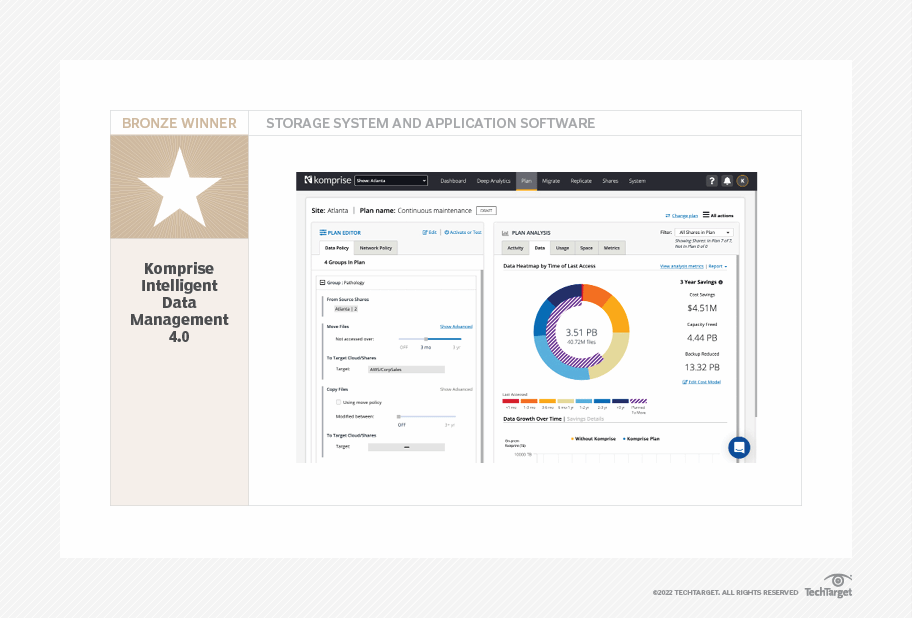Click the Plan Analysis chart icon
This screenshot has height=618, width=912.
pyautogui.click(x=505, y=233)
